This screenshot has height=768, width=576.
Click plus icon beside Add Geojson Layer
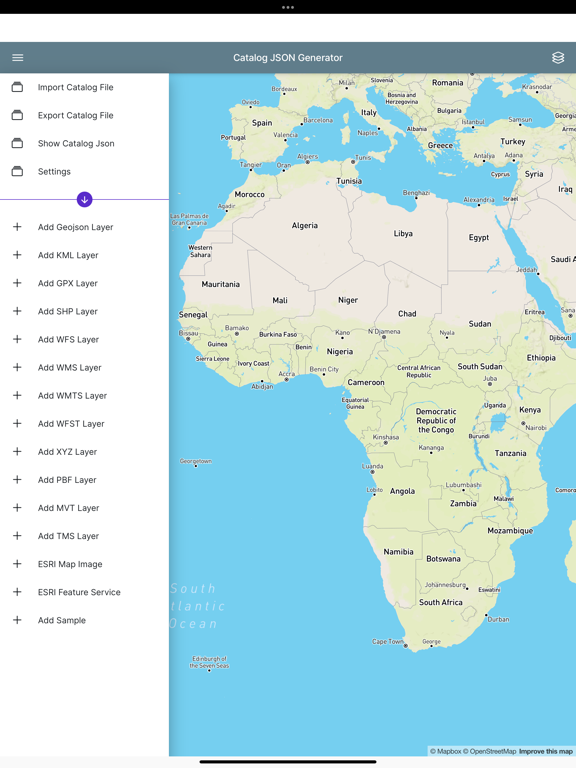click(17, 227)
